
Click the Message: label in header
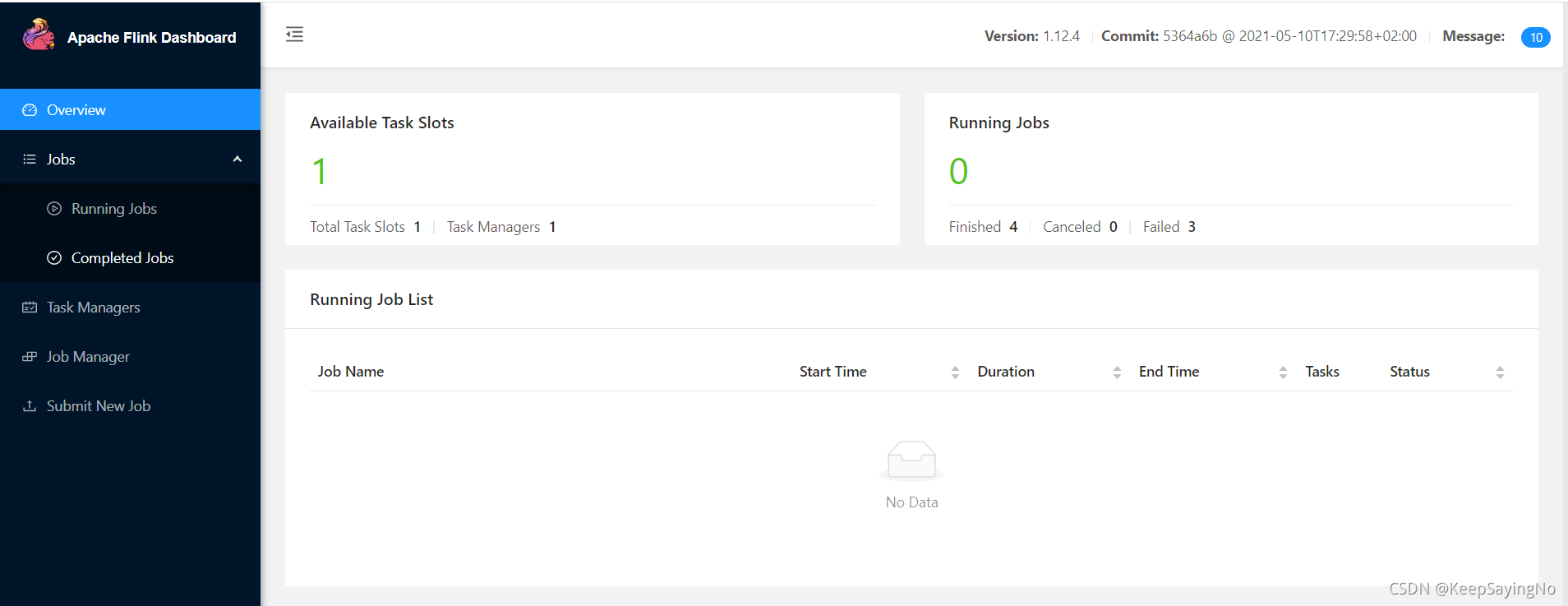[x=1473, y=36]
